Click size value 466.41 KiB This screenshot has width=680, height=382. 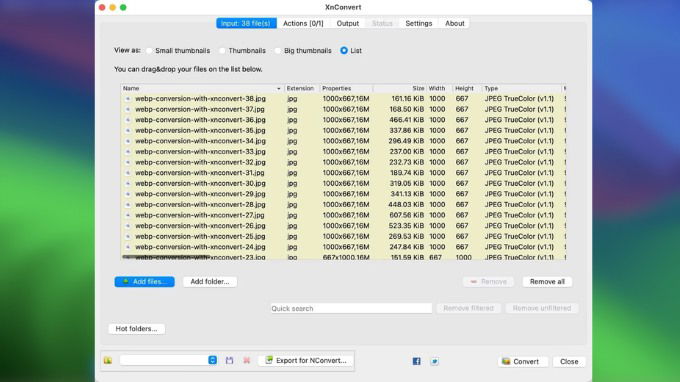pyautogui.click(x=406, y=120)
